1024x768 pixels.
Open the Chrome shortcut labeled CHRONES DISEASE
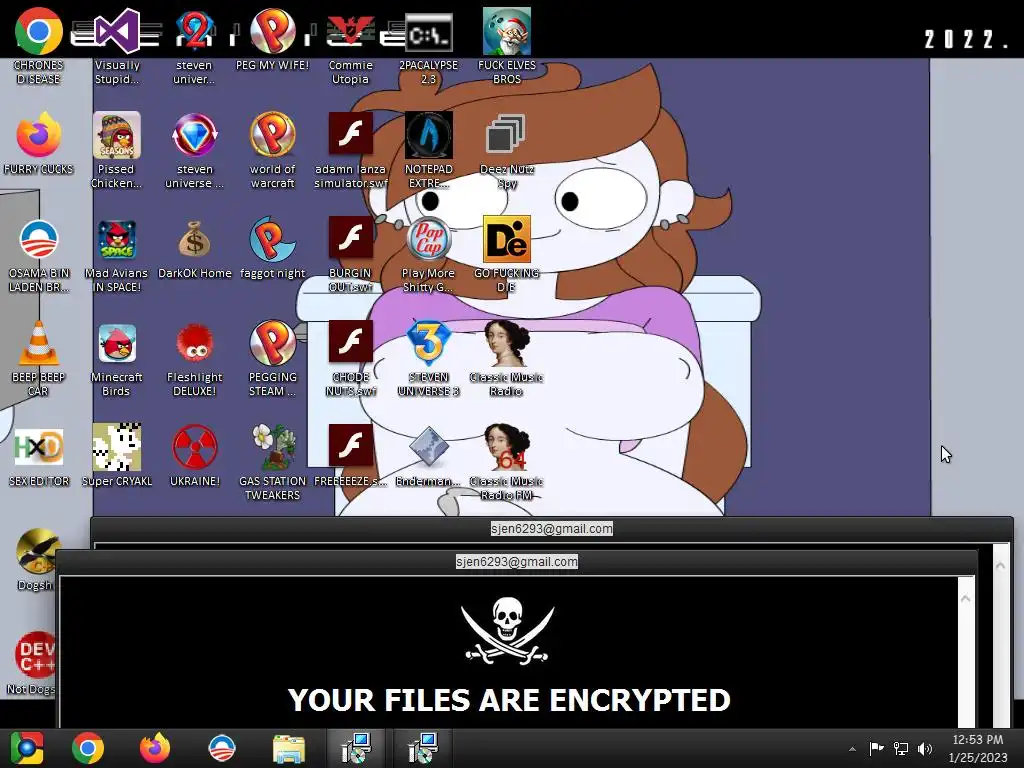pos(39,31)
